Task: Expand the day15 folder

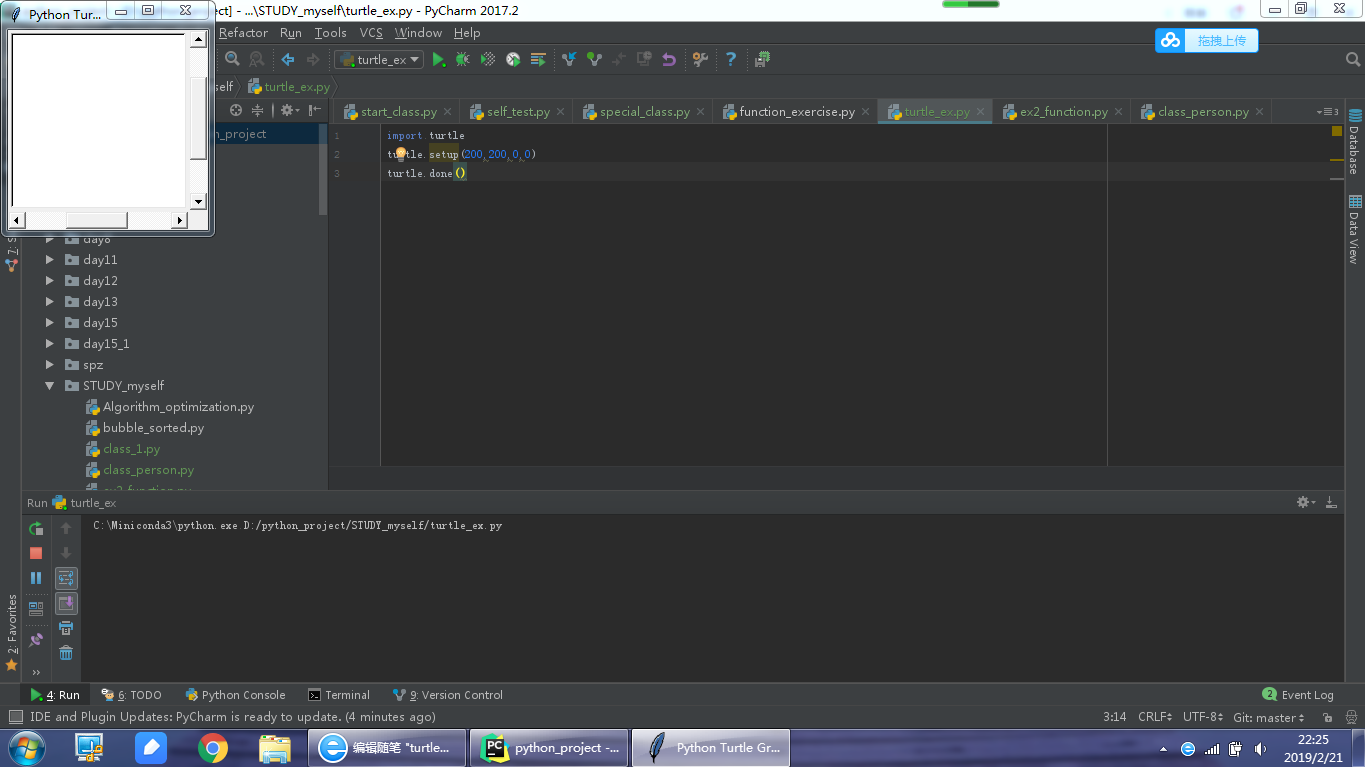Action: point(50,323)
